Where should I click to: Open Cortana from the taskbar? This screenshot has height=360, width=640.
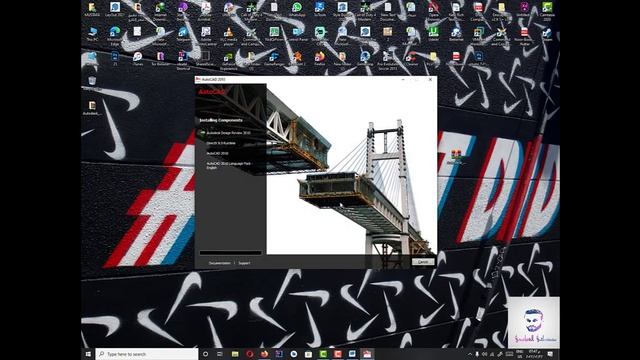point(206,354)
